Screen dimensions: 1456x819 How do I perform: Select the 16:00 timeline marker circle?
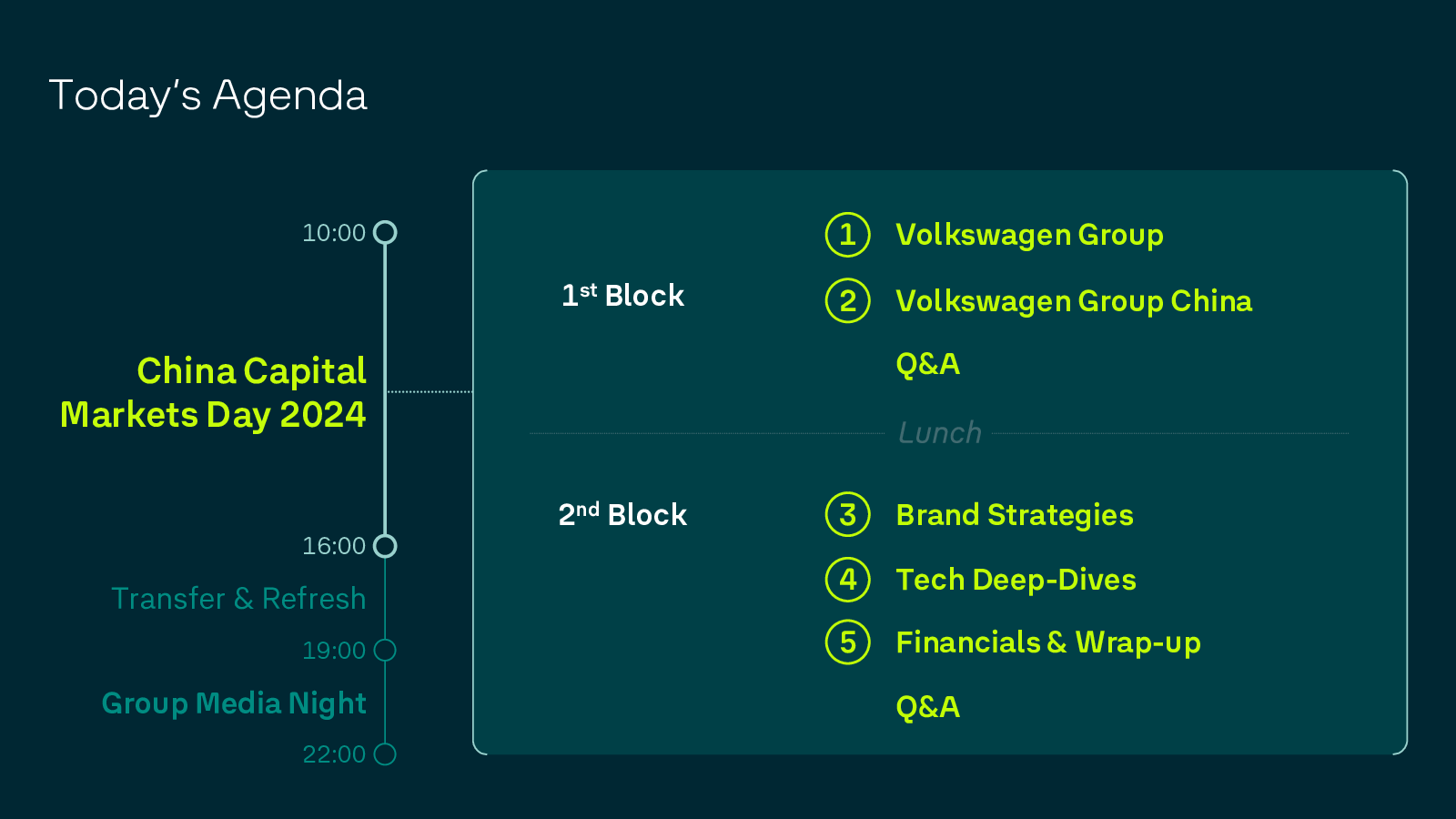pos(385,546)
